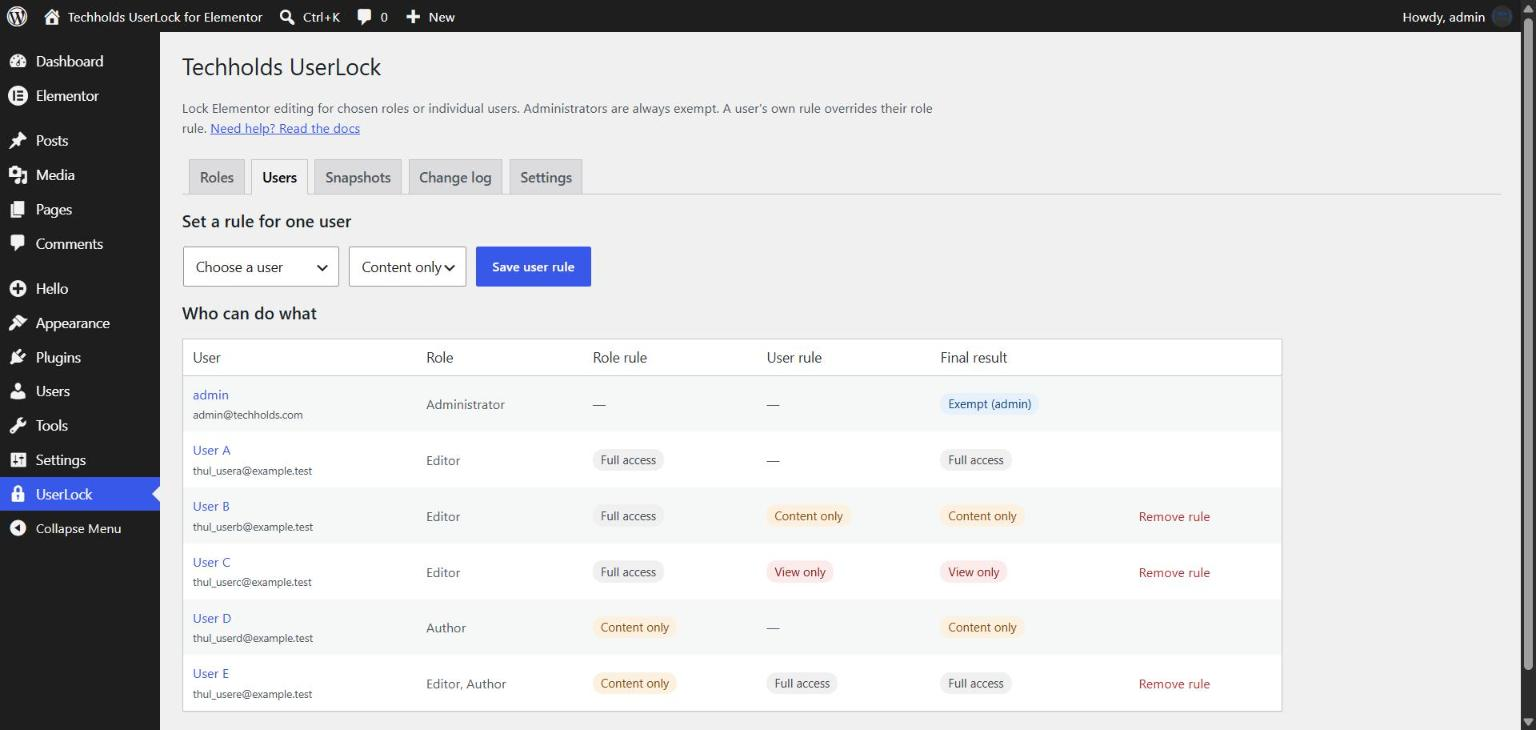Screen dimensions: 1536x730
Task: Click the plus icon next to New
Action: [413, 16]
